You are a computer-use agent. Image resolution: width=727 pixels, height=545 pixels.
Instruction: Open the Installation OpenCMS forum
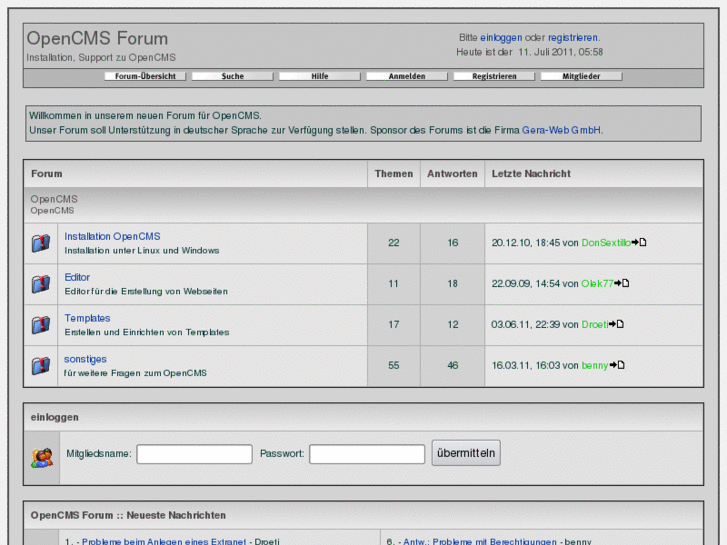point(112,237)
